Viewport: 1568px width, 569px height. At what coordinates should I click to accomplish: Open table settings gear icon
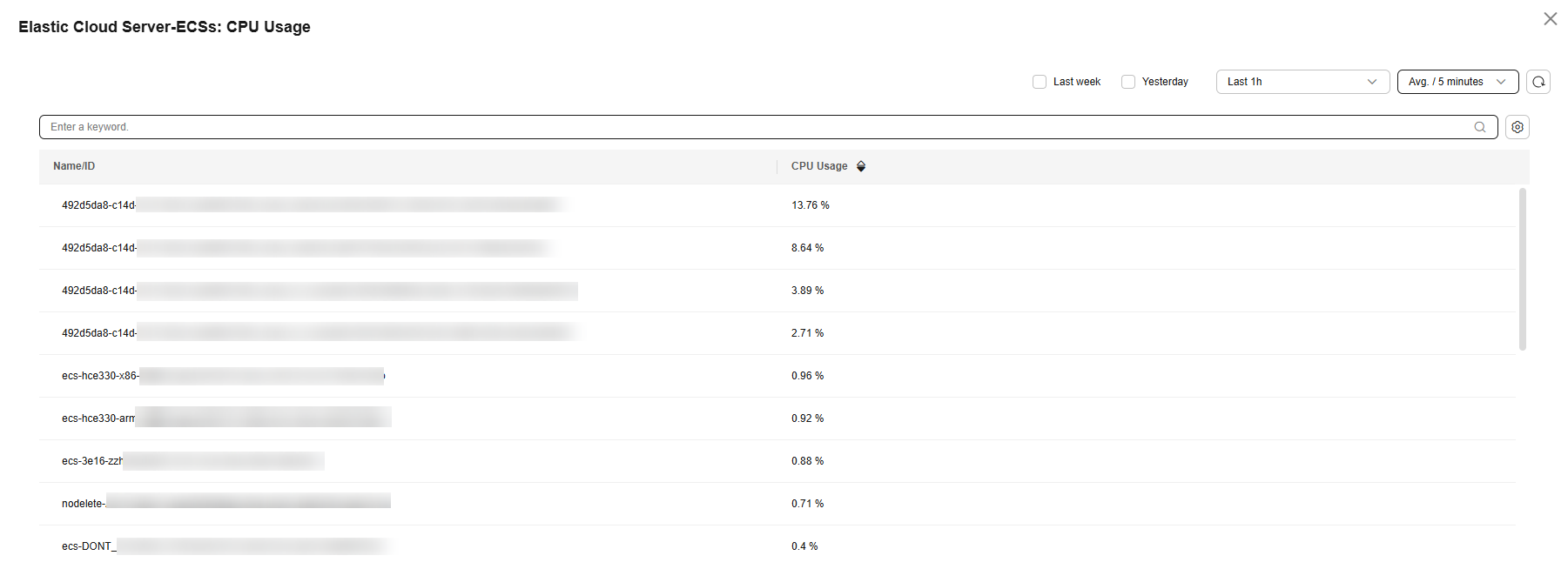1518,127
